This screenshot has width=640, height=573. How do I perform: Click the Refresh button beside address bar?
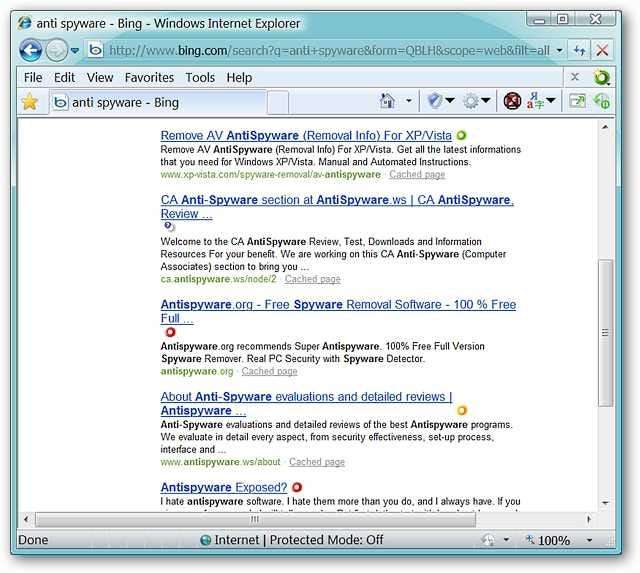coord(579,50)
